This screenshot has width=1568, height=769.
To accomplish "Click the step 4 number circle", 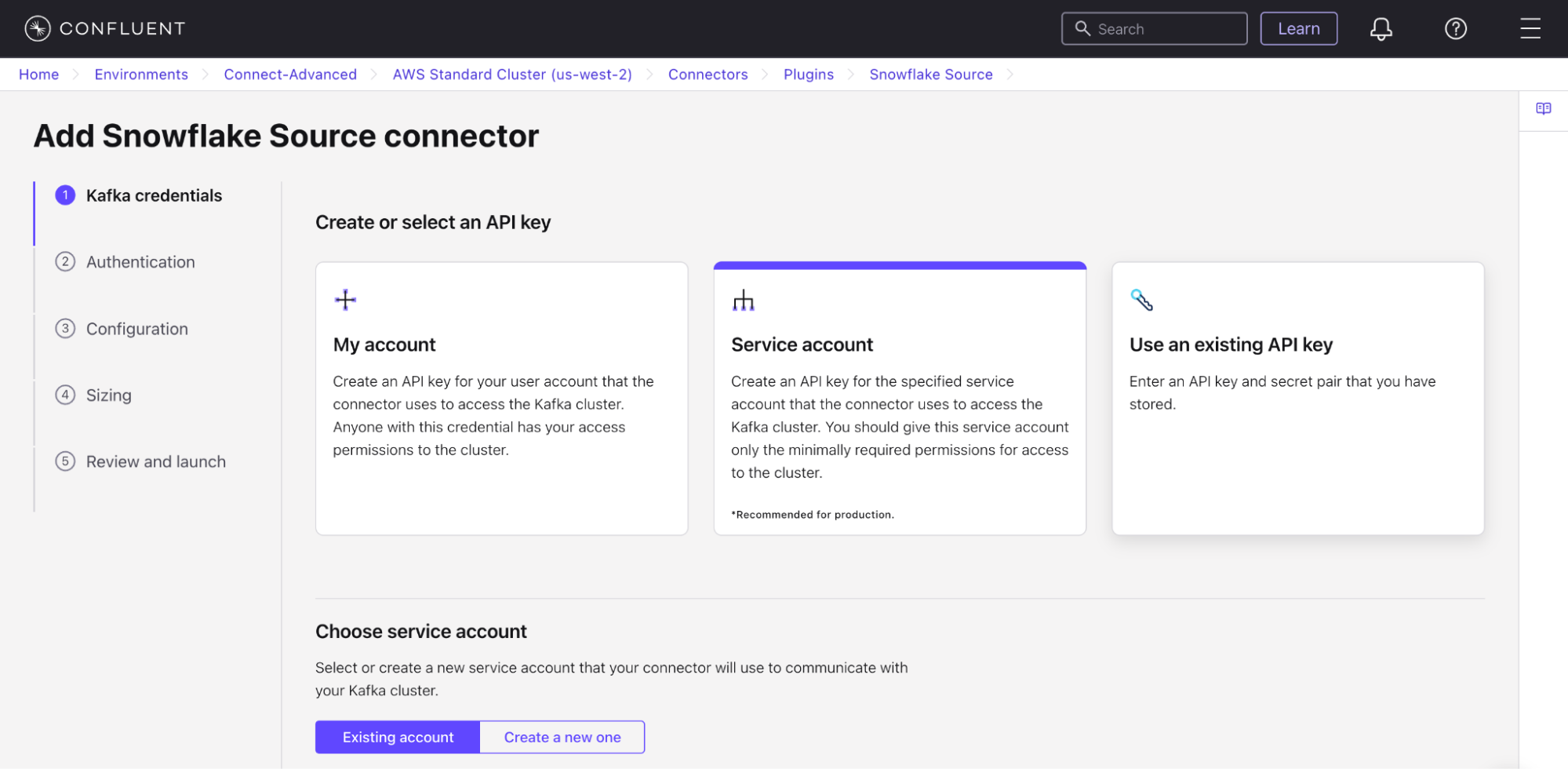I will [65, 395].
